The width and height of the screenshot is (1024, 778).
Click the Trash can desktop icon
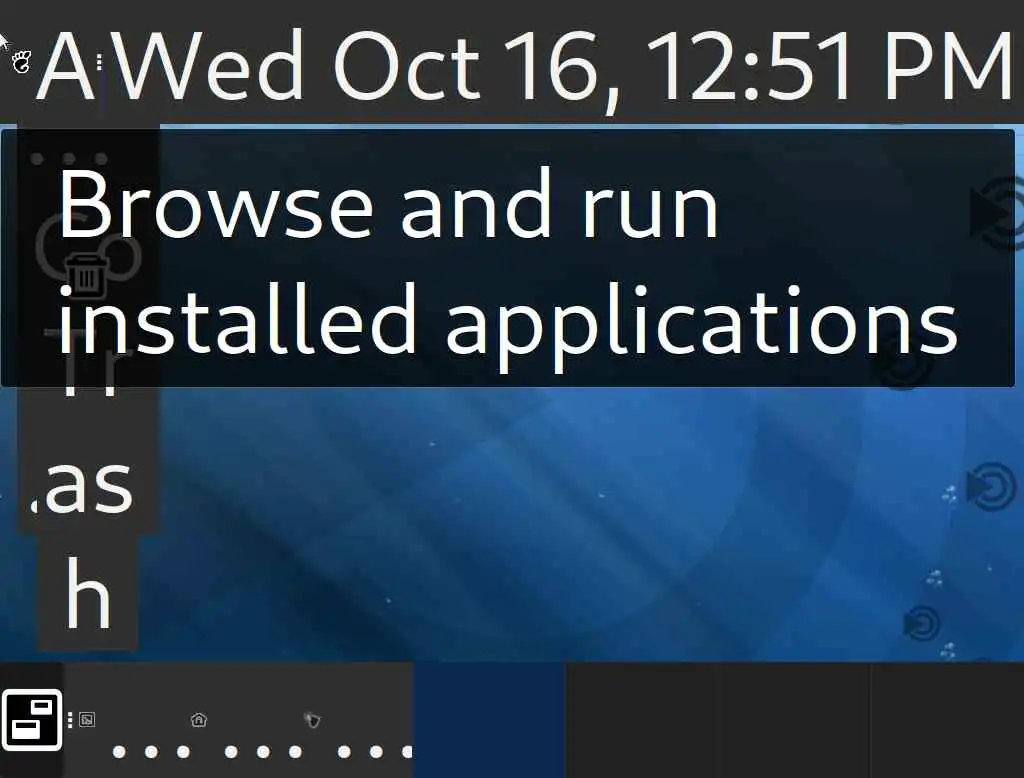pos(86,276)
